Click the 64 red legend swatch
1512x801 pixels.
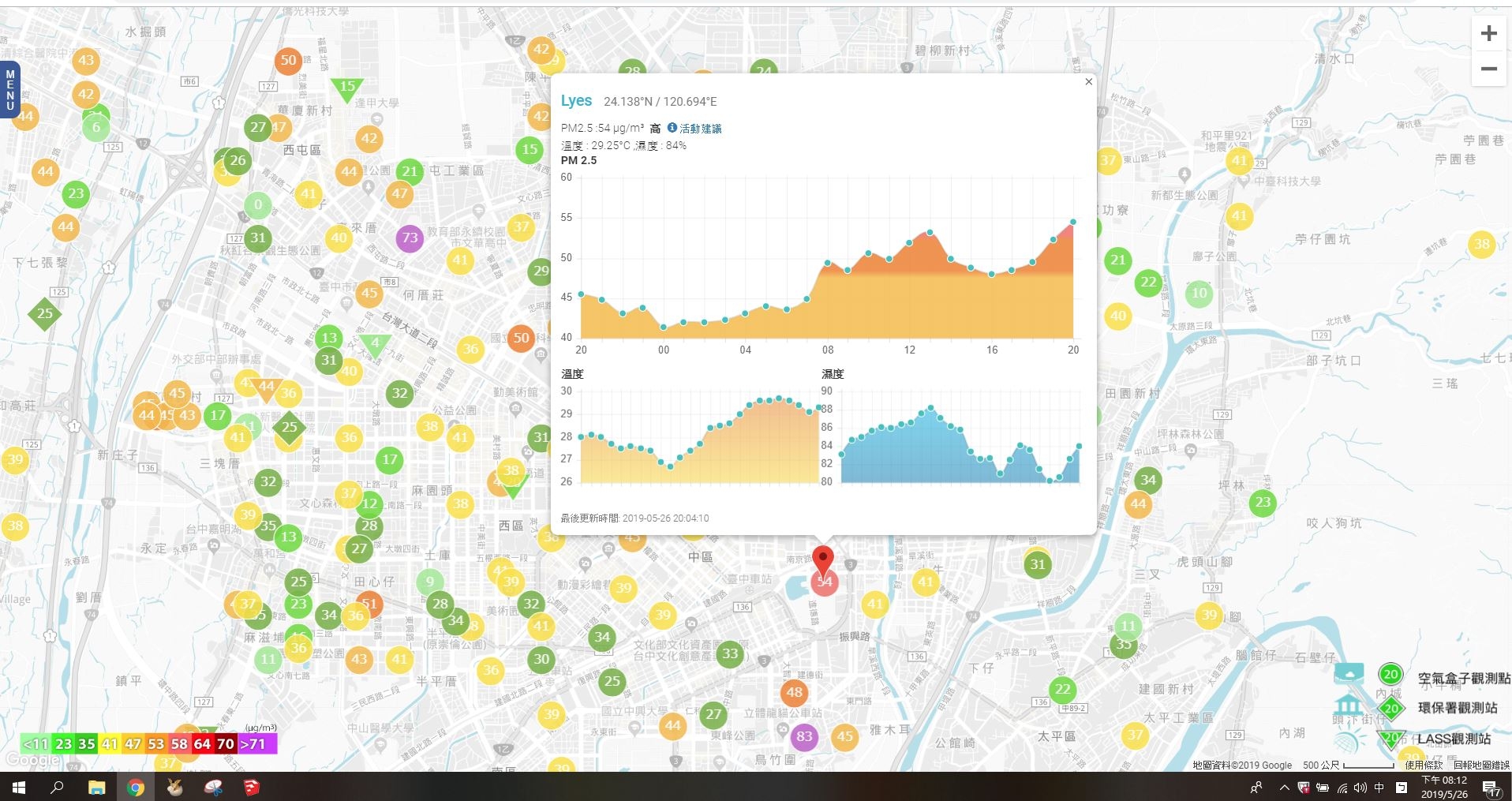pos(203,743)
